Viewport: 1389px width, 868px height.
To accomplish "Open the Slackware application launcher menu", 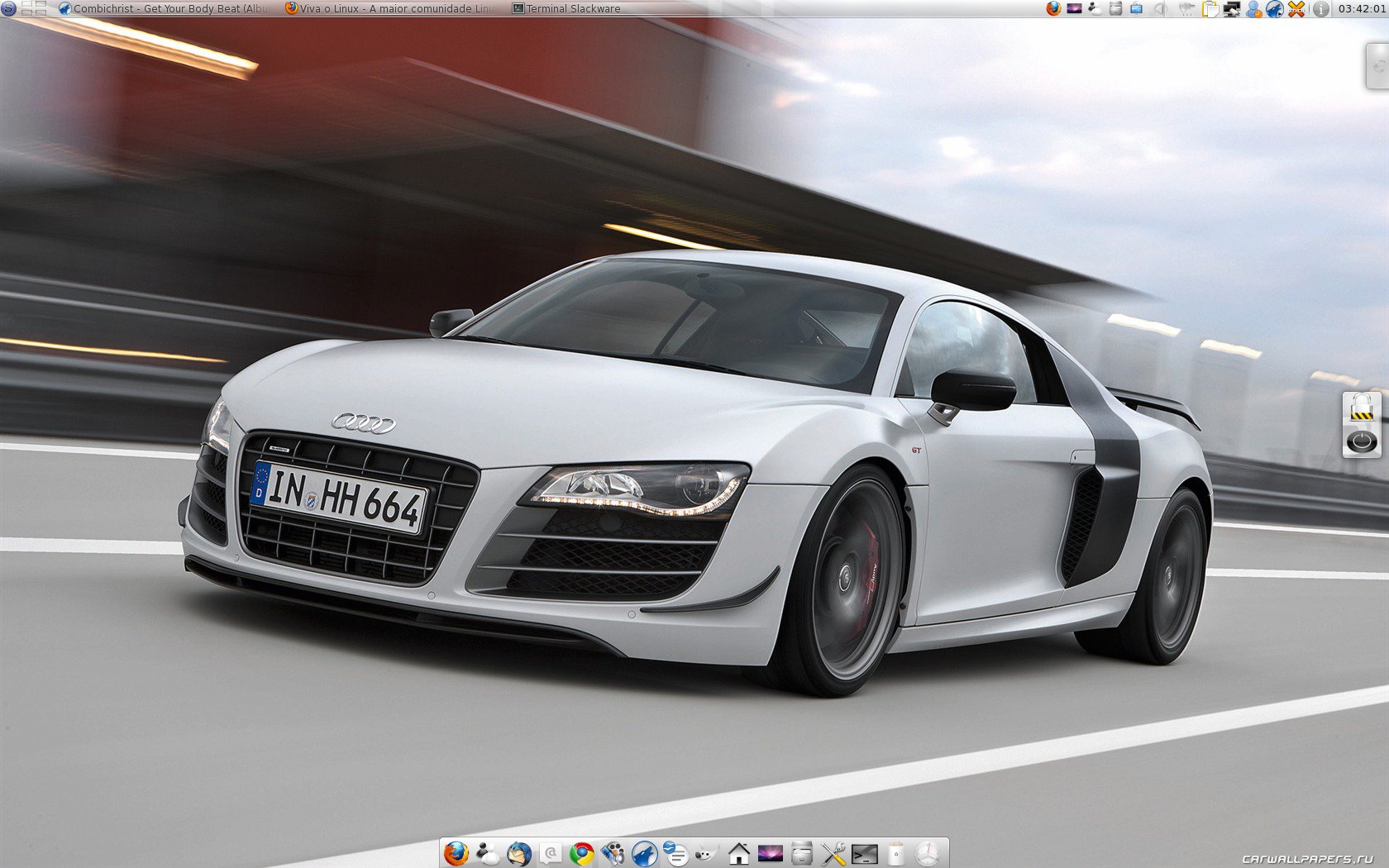I will [x=8, y=8].
